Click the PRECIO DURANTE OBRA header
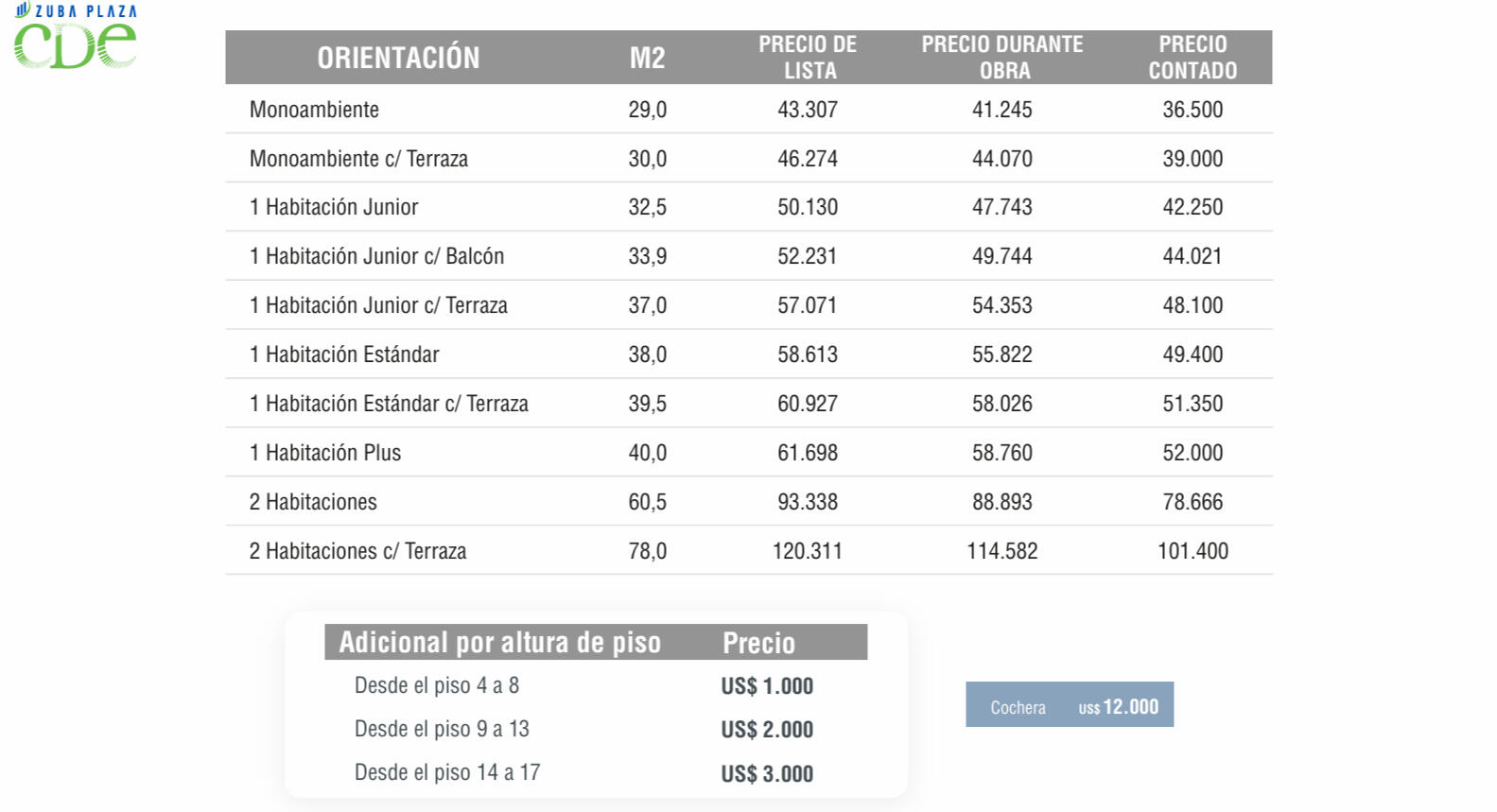Image resolution: width=1497 pixels, height=812 pixels. 1002,58
